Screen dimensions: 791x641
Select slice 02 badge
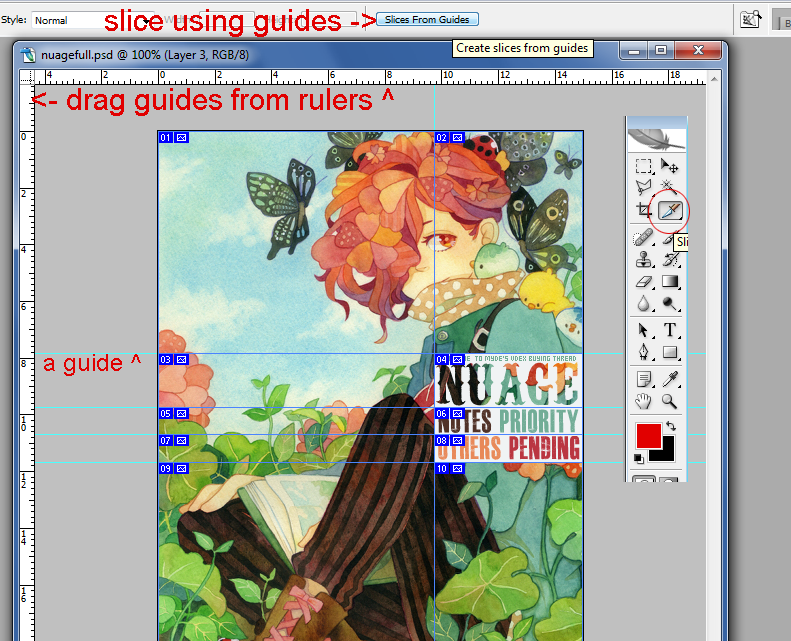(x=449, y=137)
